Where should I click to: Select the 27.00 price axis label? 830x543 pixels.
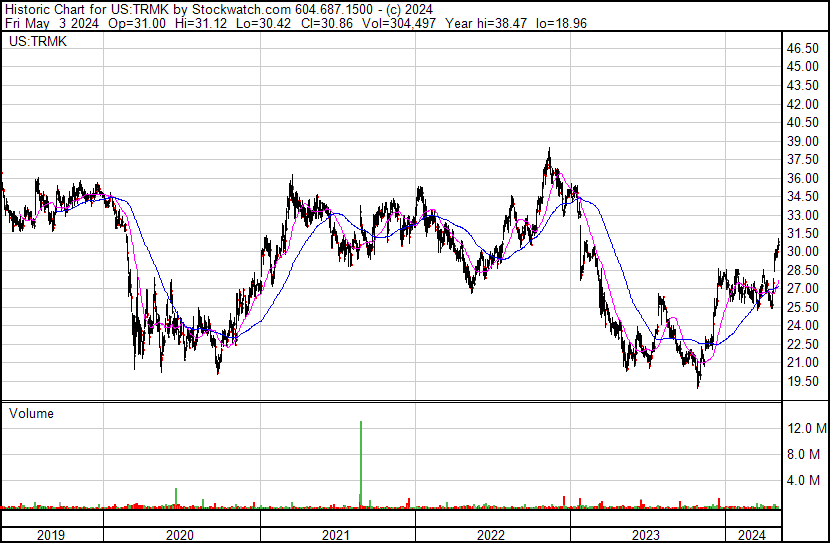[803, 288]
